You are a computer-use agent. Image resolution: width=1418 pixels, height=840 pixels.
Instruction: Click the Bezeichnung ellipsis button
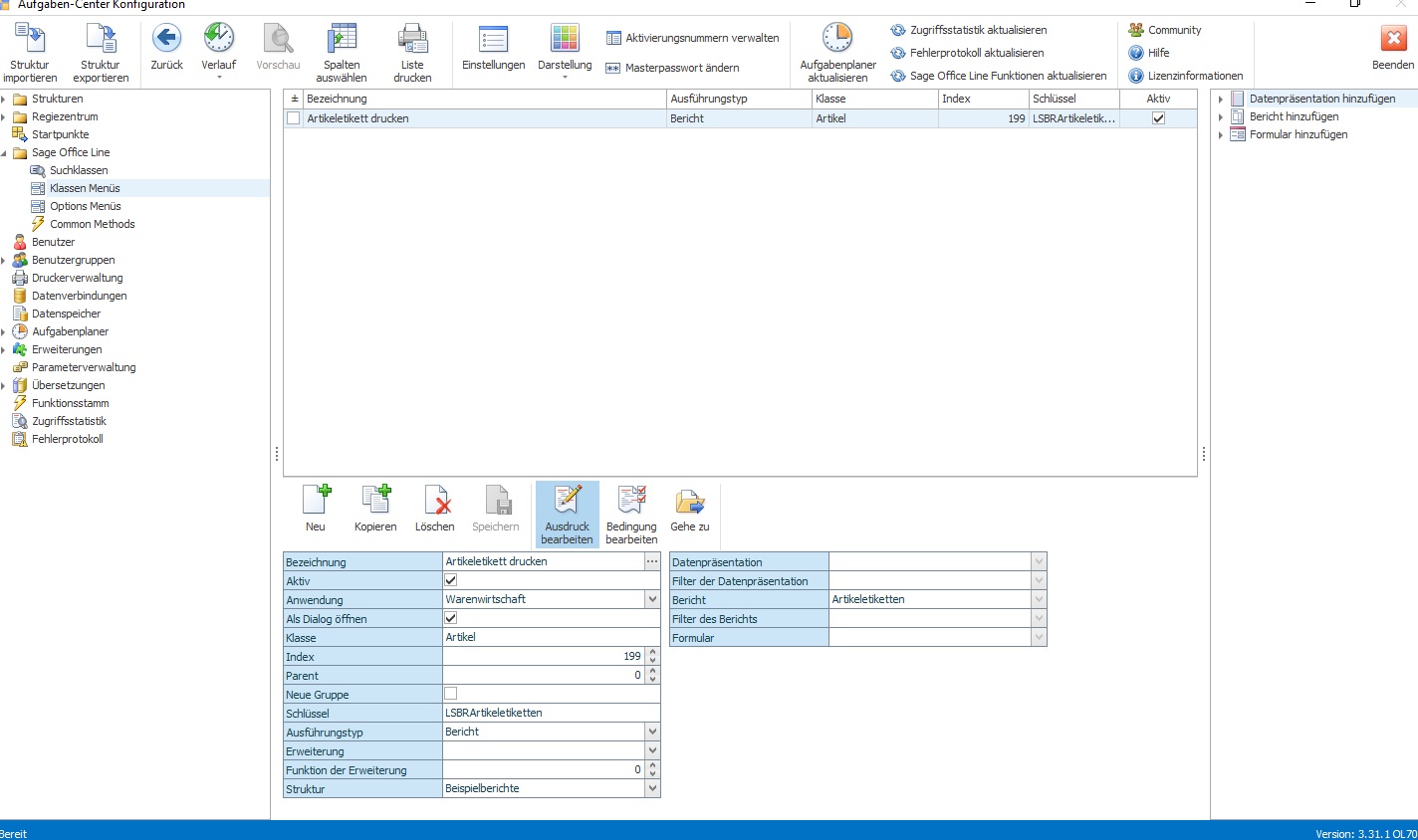pyautogui.click(x=652, y=561)
